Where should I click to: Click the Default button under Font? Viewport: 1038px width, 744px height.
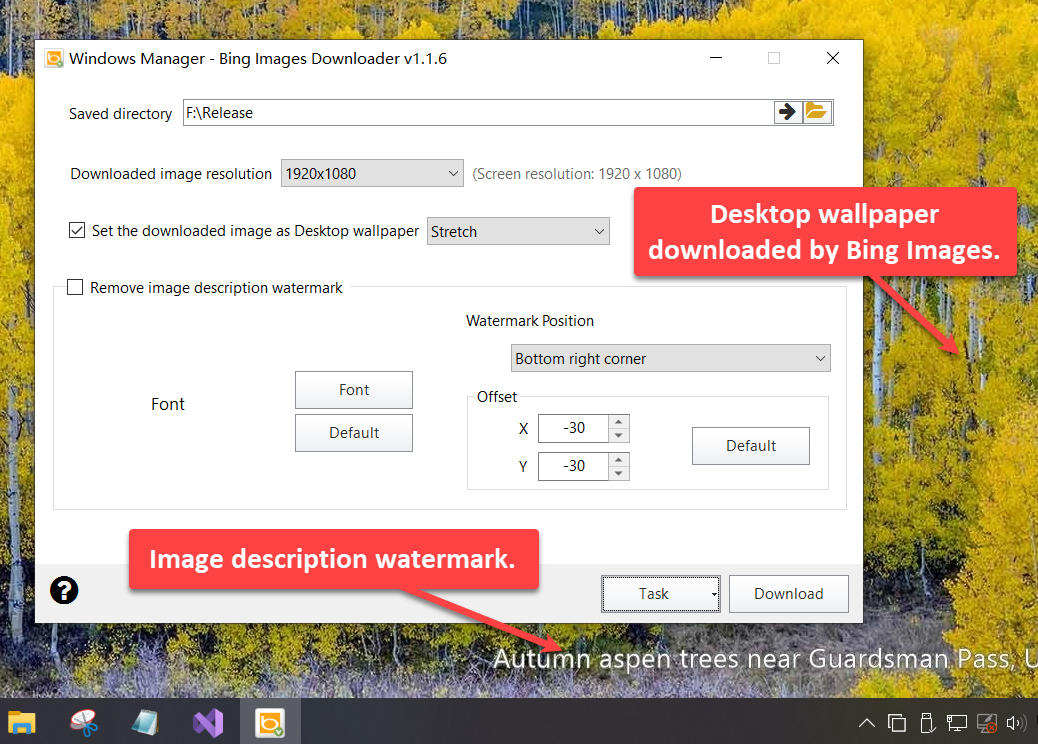tap(354, 433)
